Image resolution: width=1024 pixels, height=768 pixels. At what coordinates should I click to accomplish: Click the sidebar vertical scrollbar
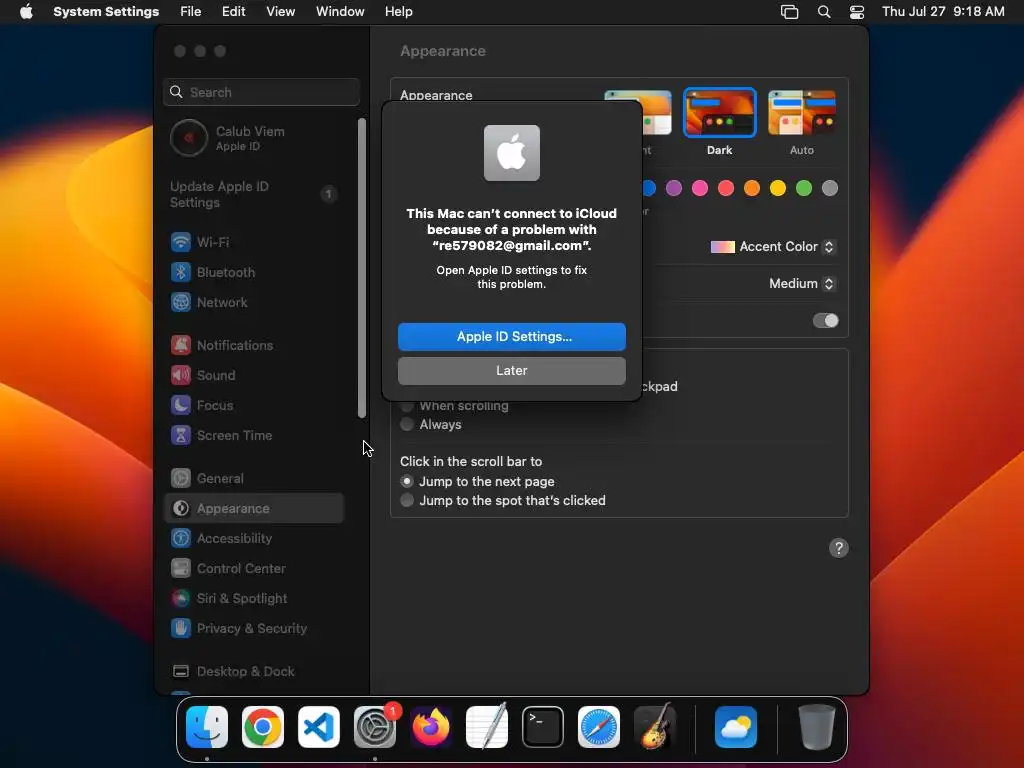point(362,268)
